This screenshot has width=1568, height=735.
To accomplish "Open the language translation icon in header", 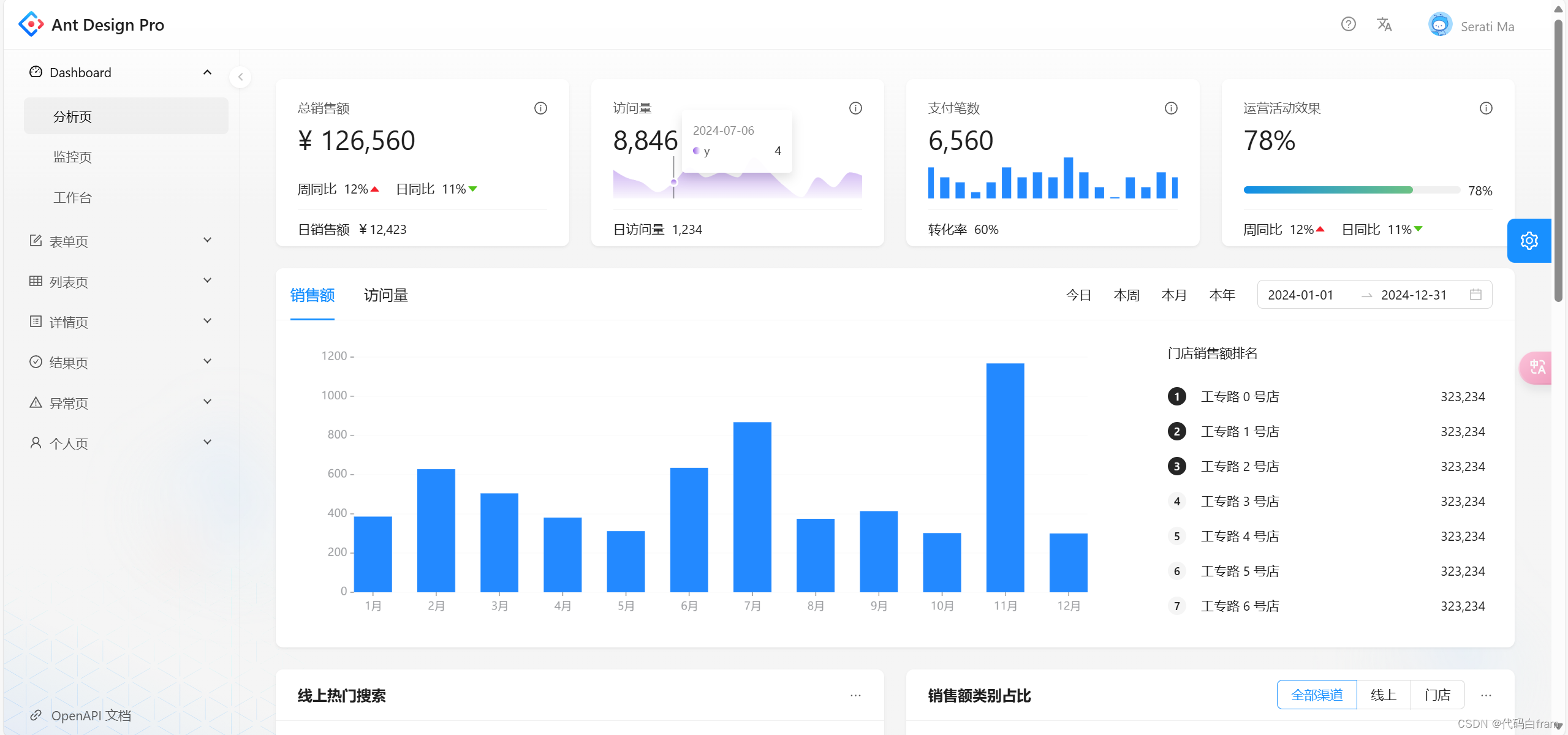I will [1384, 24].
